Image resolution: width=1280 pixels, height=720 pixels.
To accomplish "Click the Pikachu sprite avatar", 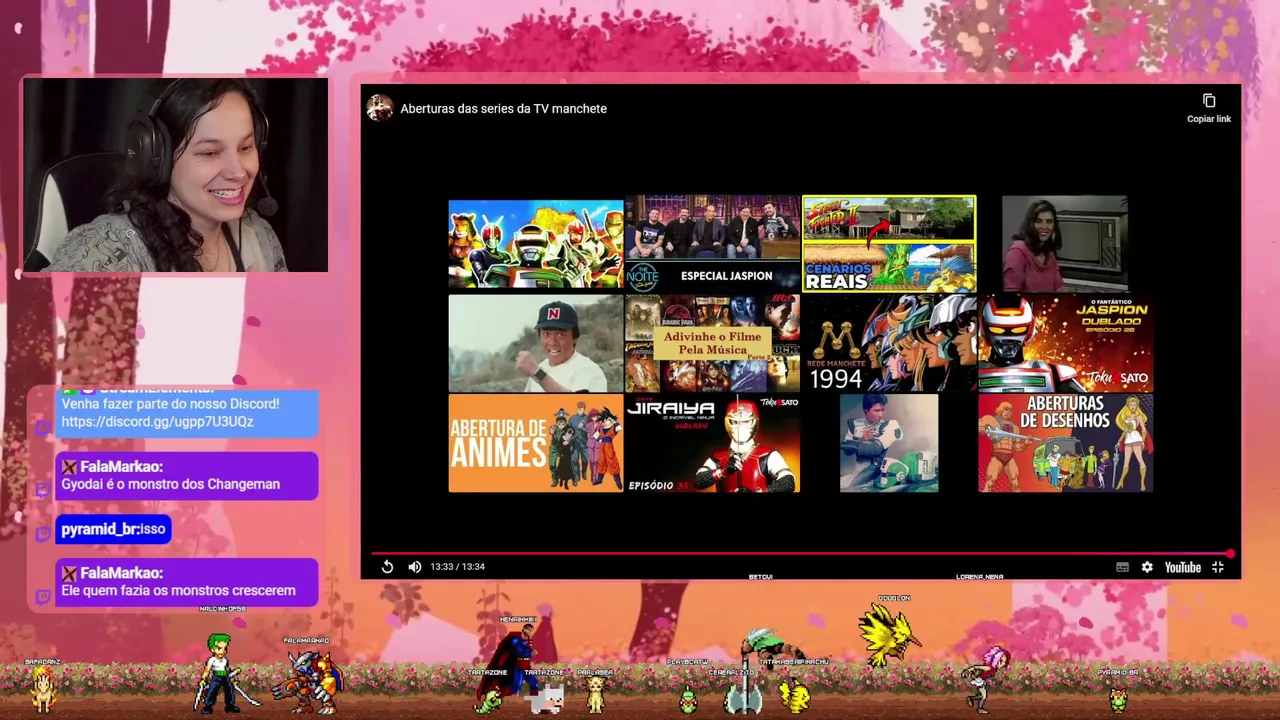I will click(x=795, y=695).
